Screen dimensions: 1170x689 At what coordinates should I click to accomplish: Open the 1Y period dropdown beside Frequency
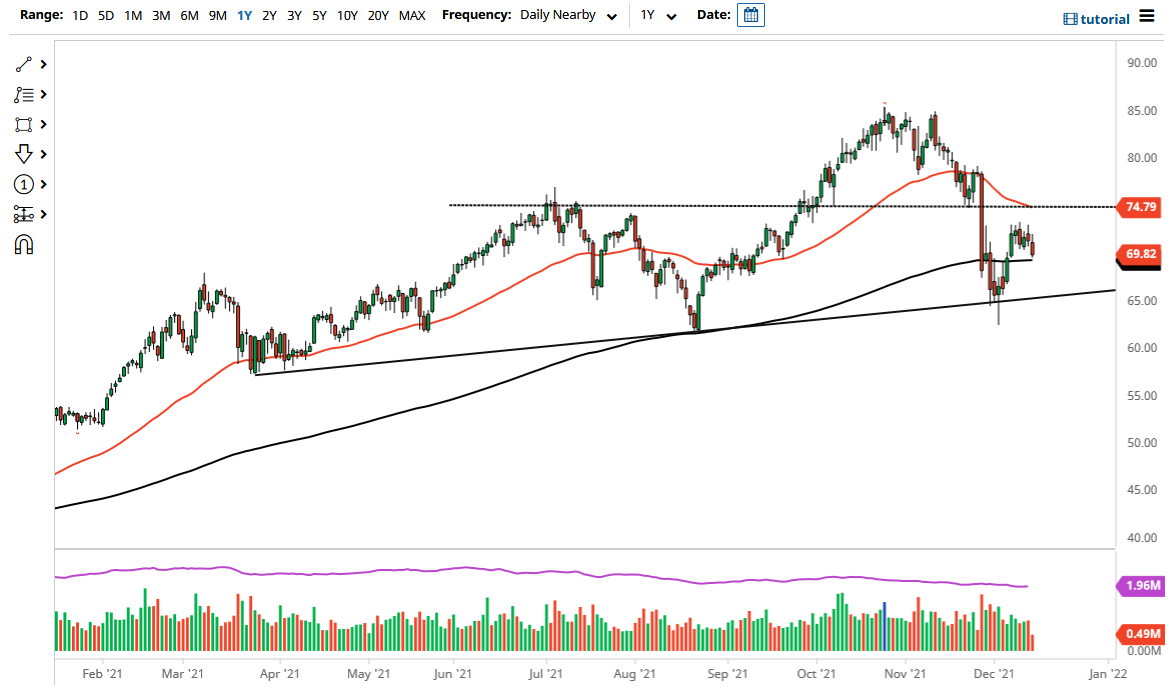[655, 15]
